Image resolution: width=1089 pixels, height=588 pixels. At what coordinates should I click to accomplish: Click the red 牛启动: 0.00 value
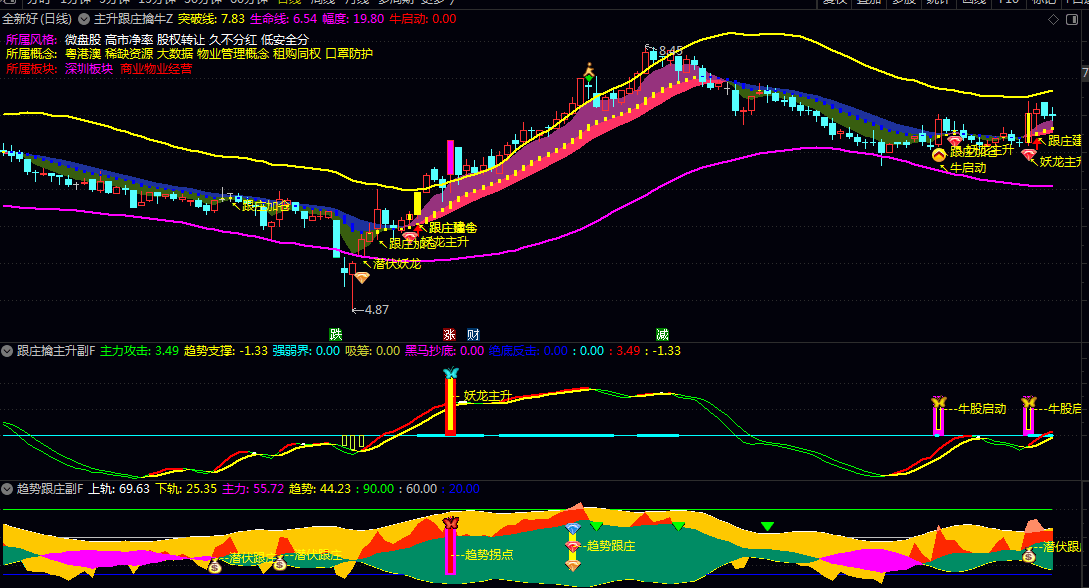[x=422, y=19]
